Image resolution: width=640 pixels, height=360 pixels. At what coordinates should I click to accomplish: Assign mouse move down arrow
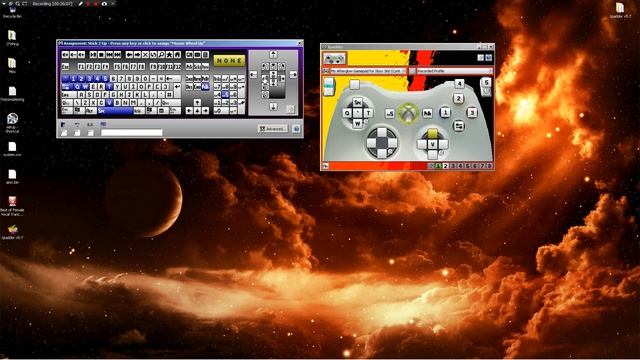click(x=273, y=107)
